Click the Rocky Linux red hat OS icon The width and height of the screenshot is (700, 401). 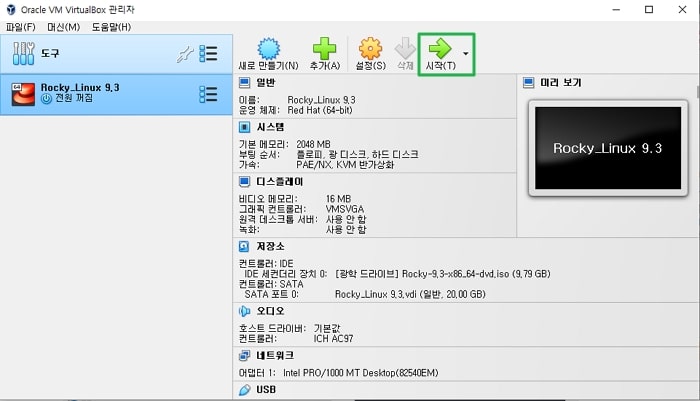(x=23, y=94)
